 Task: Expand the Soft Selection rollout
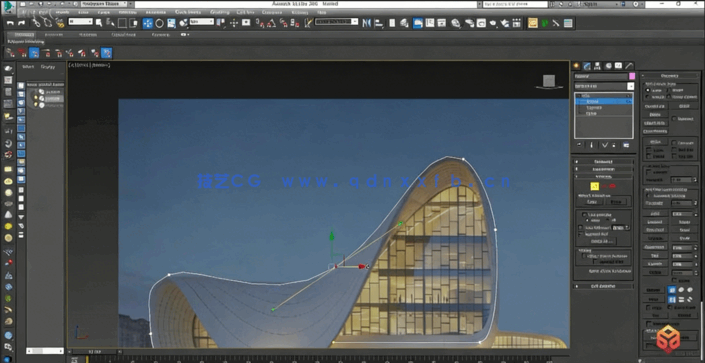click(x=603, y=286)
